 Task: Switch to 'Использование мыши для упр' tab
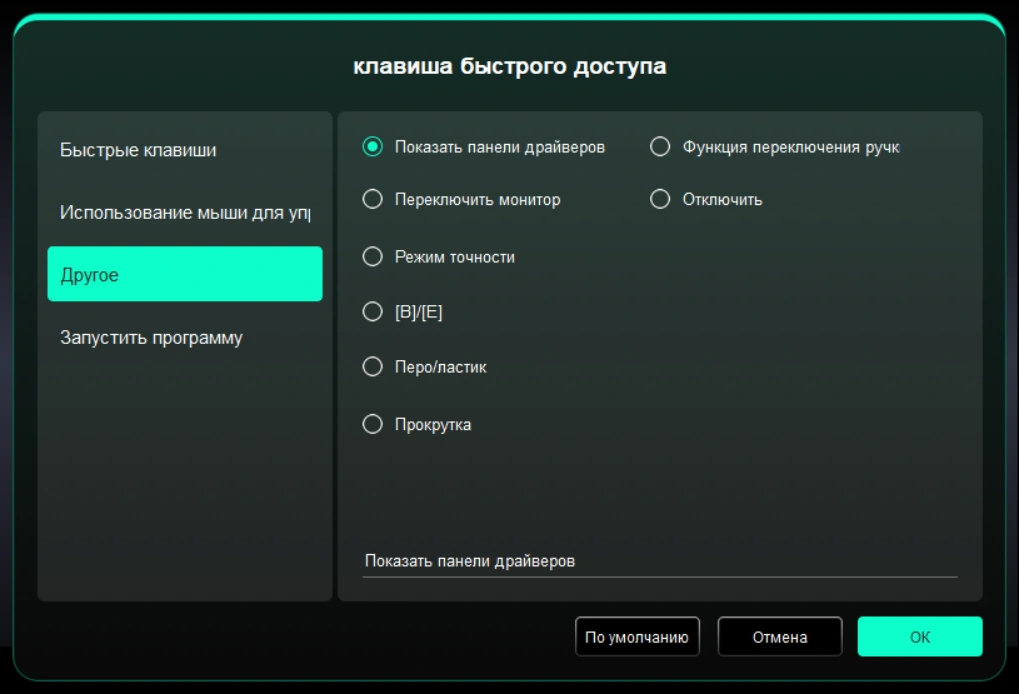[x=184, y=213]
